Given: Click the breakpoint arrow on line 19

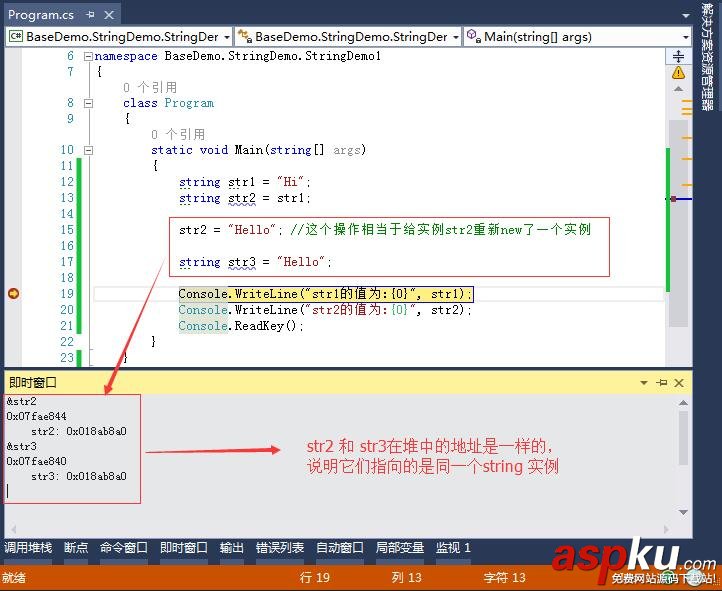Looking at the screenshot, I should click(13, 293).
